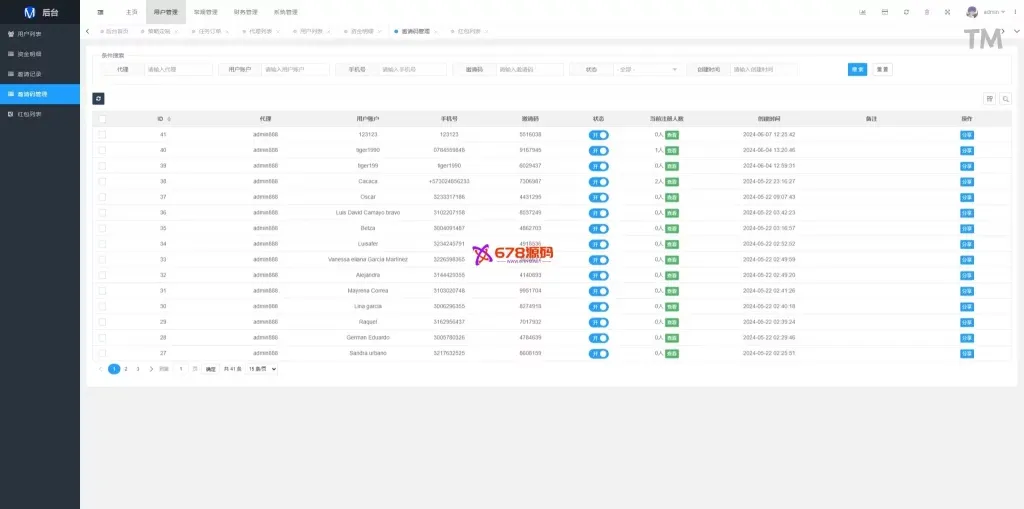Collapse the sidebar with the menu icon
This screenshot has width=1024, height=509.
click(x=100, y=12)
